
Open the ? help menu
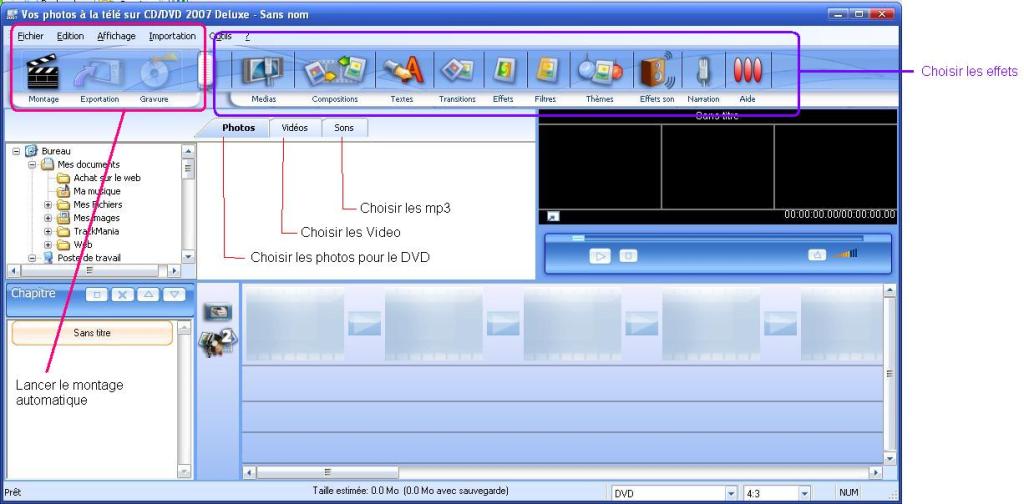pos(248,37)
